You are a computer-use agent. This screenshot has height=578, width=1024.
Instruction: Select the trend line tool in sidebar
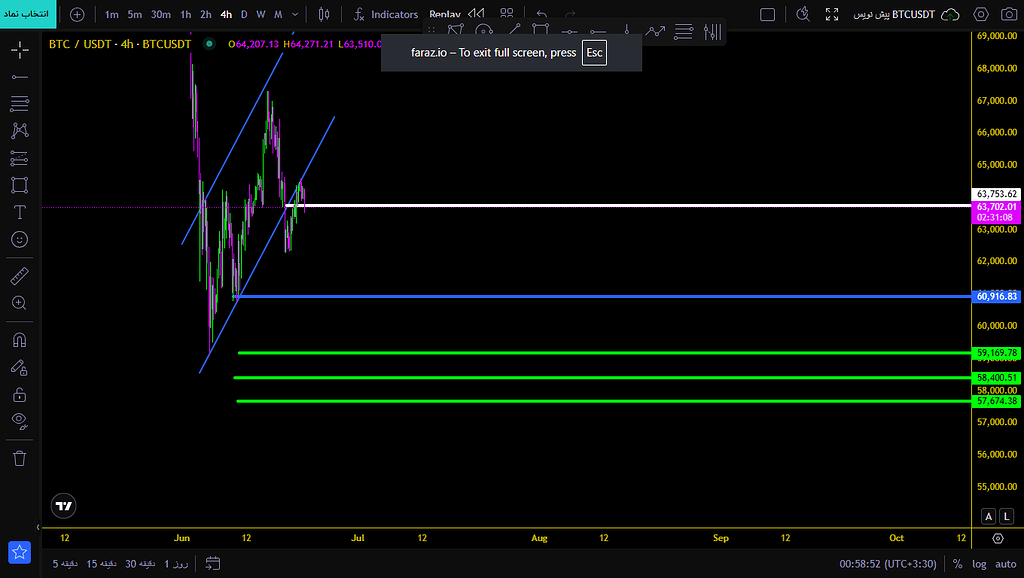click(x=20, y=77)
